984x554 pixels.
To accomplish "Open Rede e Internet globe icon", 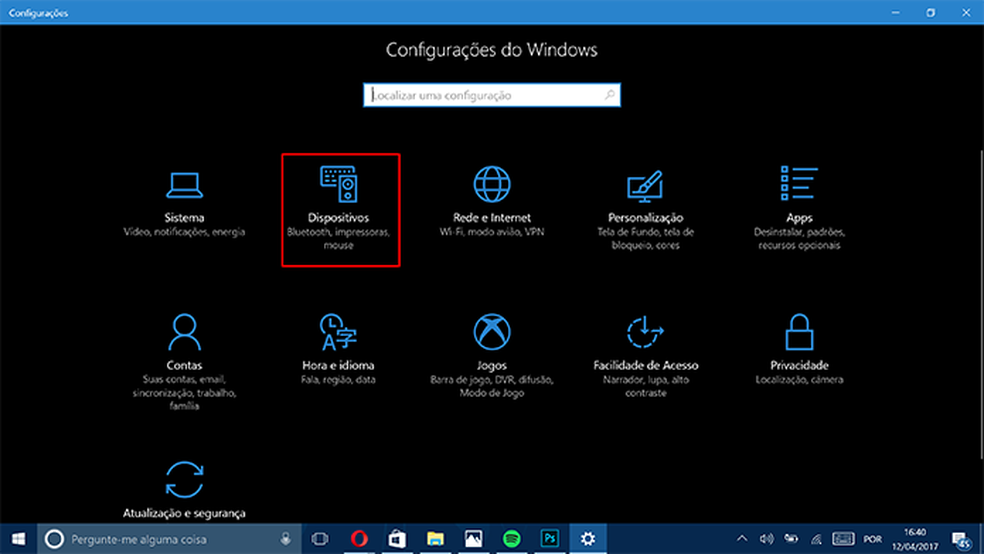I will point(492,184).
